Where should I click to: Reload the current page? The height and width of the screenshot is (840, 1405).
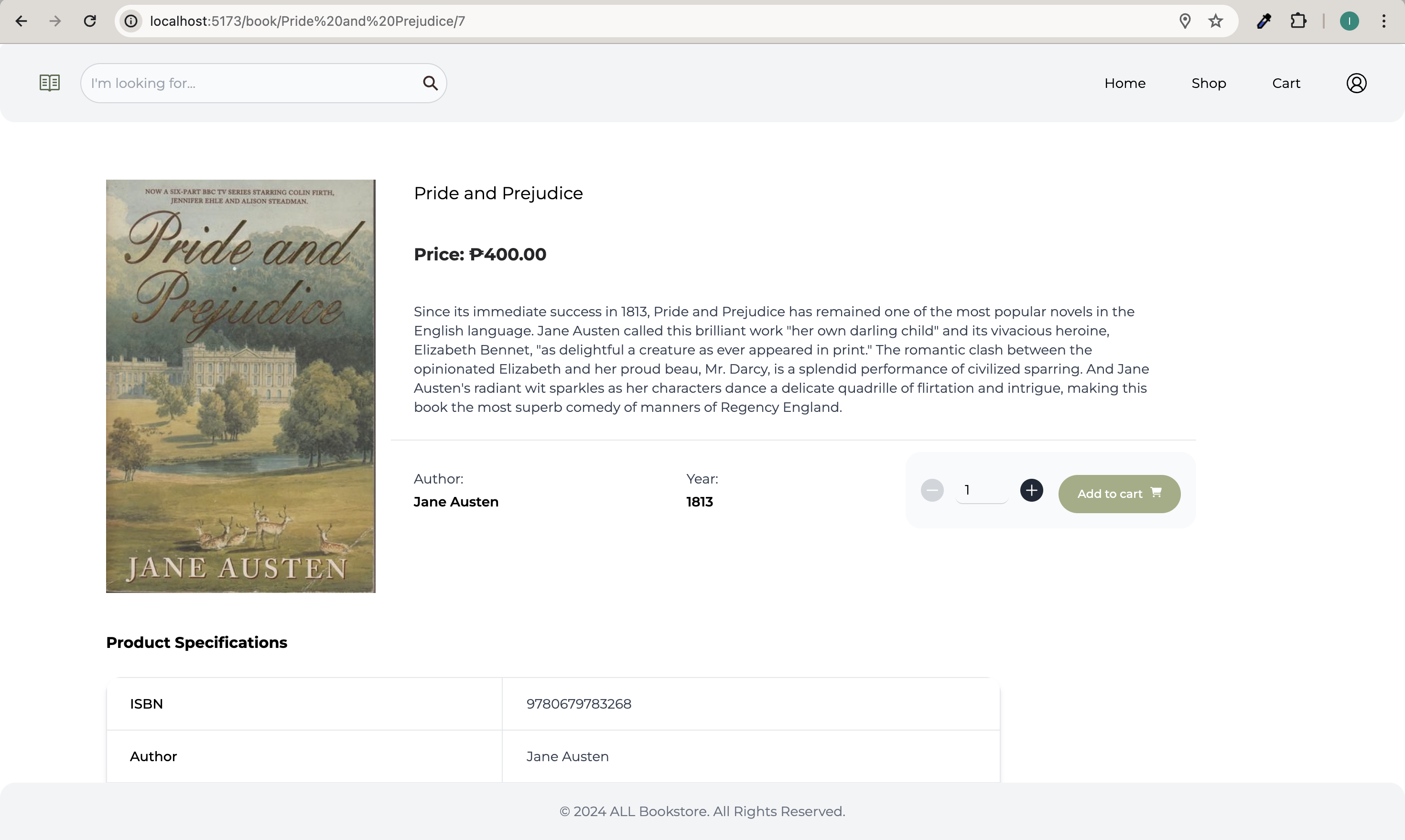[x=90, y=21]
